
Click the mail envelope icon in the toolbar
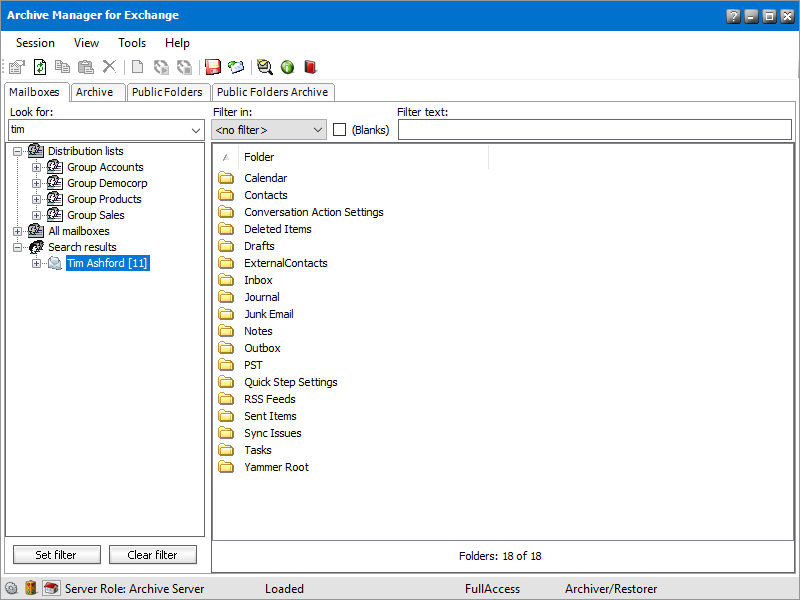(236, 67)
